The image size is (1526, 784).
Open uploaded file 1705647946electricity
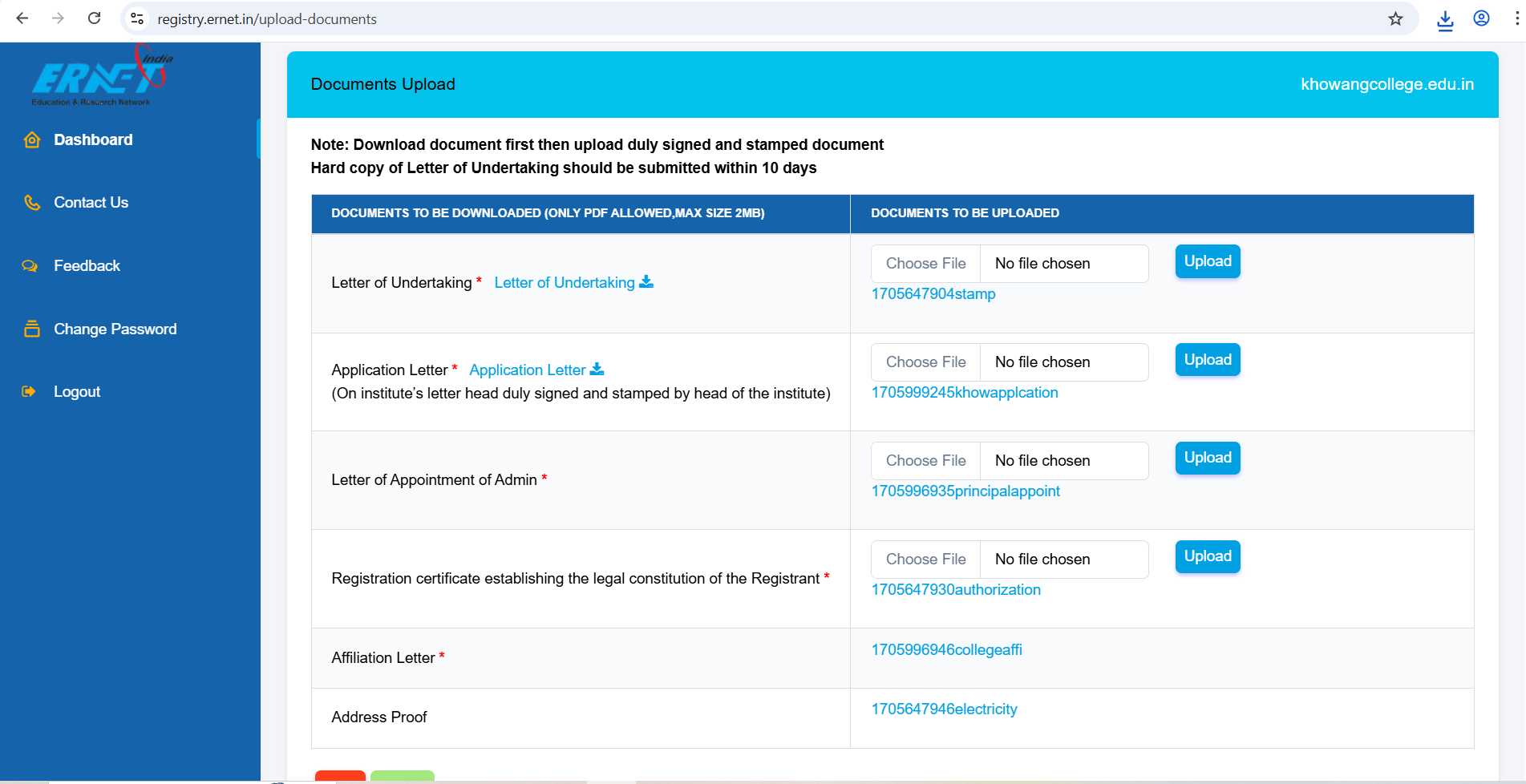[x=944, y=709]
